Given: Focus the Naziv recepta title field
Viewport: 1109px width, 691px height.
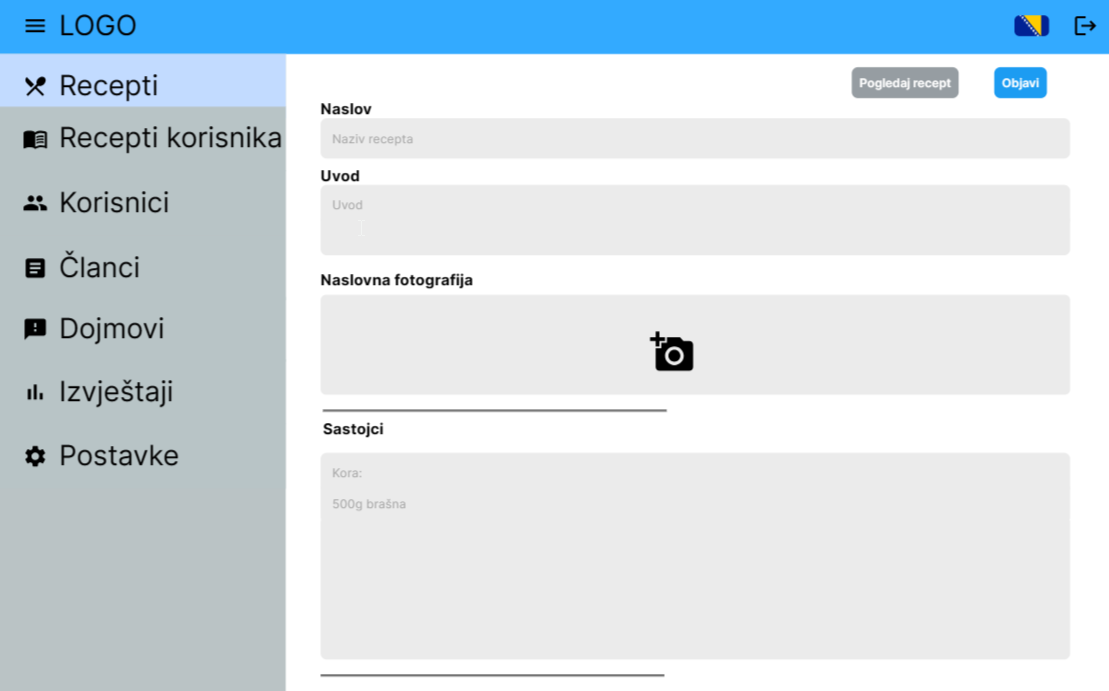Looking at the screenshot, I should [x=694, y=139].
